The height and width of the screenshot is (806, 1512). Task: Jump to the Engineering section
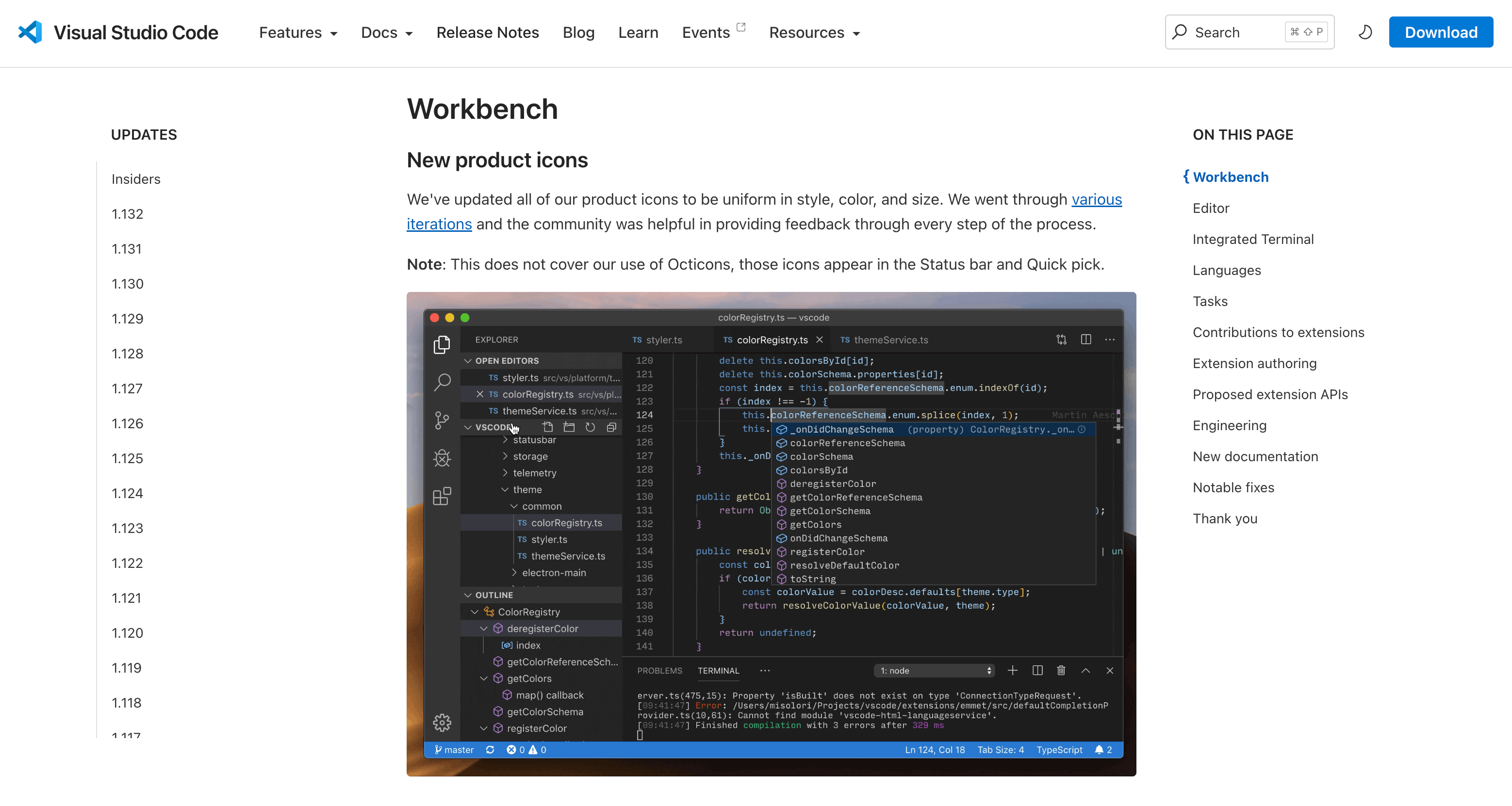coord(1229,426)
